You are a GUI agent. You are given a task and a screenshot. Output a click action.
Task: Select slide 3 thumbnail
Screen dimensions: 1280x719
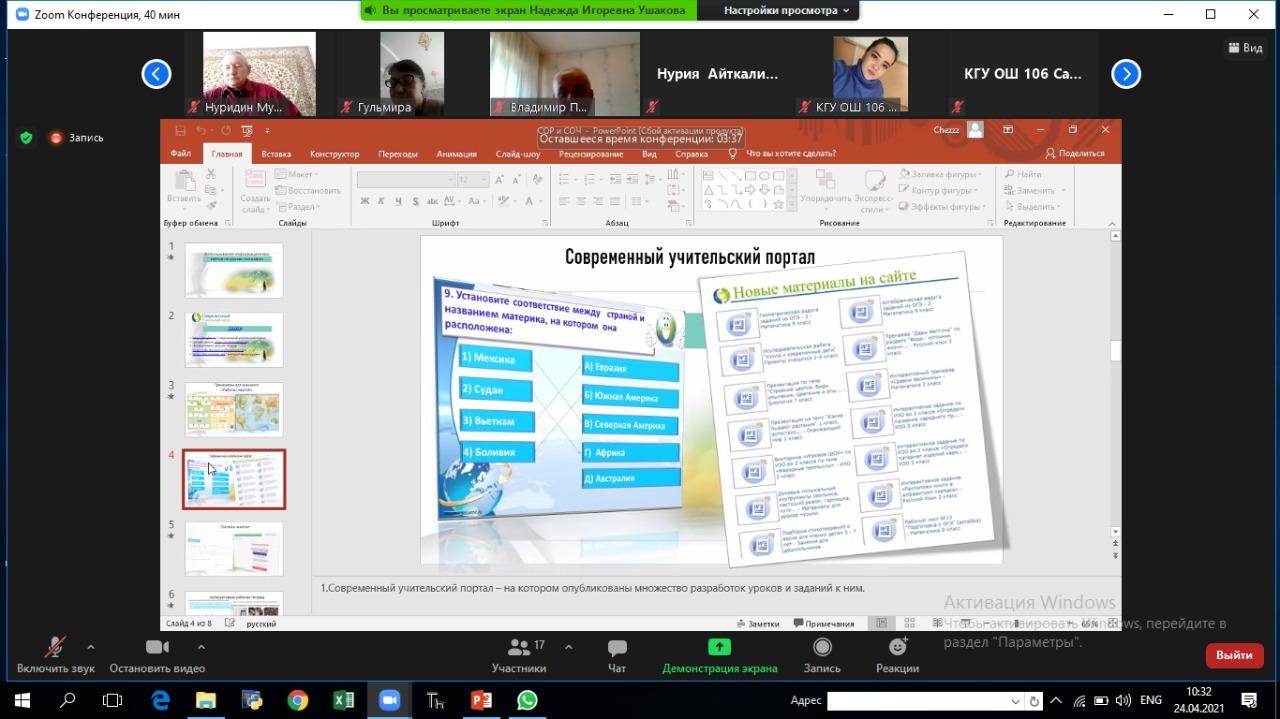[x=234, y=409]
